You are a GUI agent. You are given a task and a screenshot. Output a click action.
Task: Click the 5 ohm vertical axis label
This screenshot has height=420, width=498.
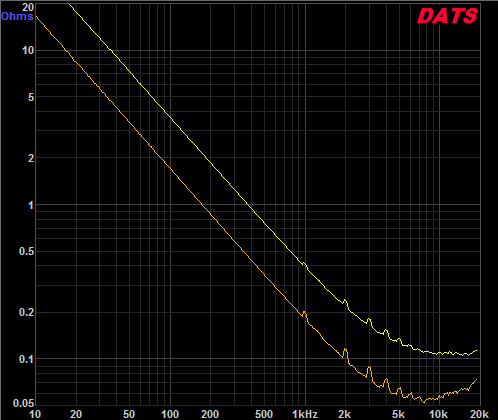[x=31, y=98]
